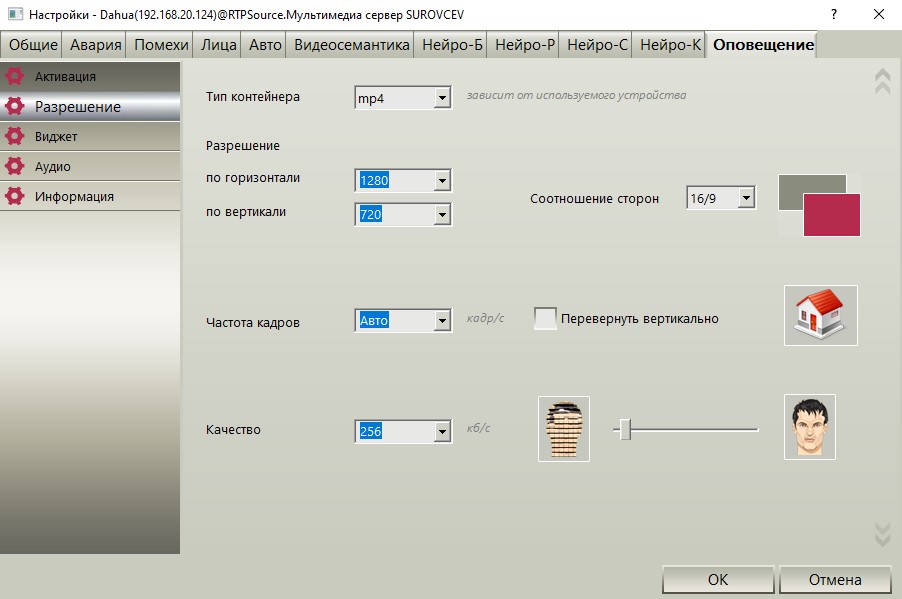Viewport: 902px width, 599px height.
Task: Click the gear icon next to Информация
Action: pyautogui.click(x=14, y=196)
